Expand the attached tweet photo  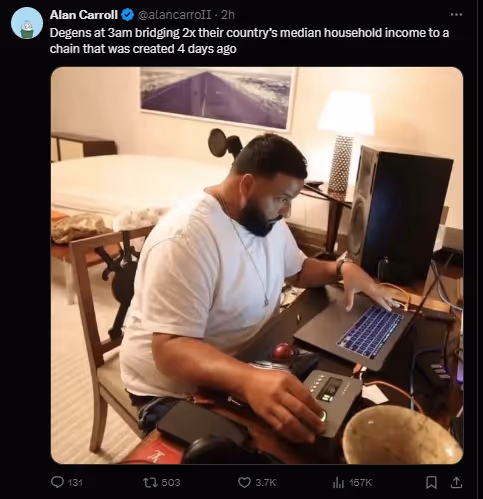click(257, 265)
